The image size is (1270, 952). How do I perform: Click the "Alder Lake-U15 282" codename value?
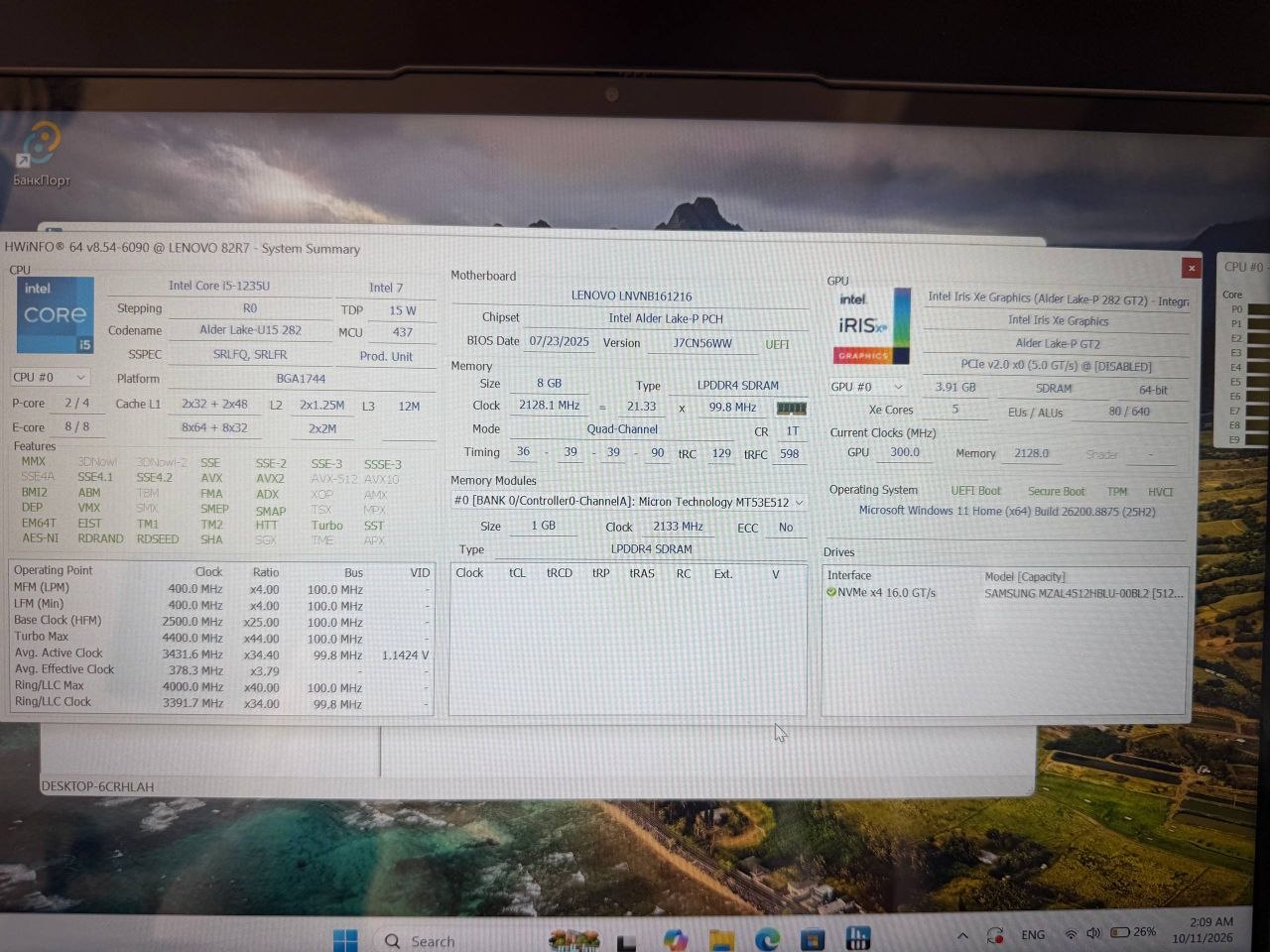[250, 330]
